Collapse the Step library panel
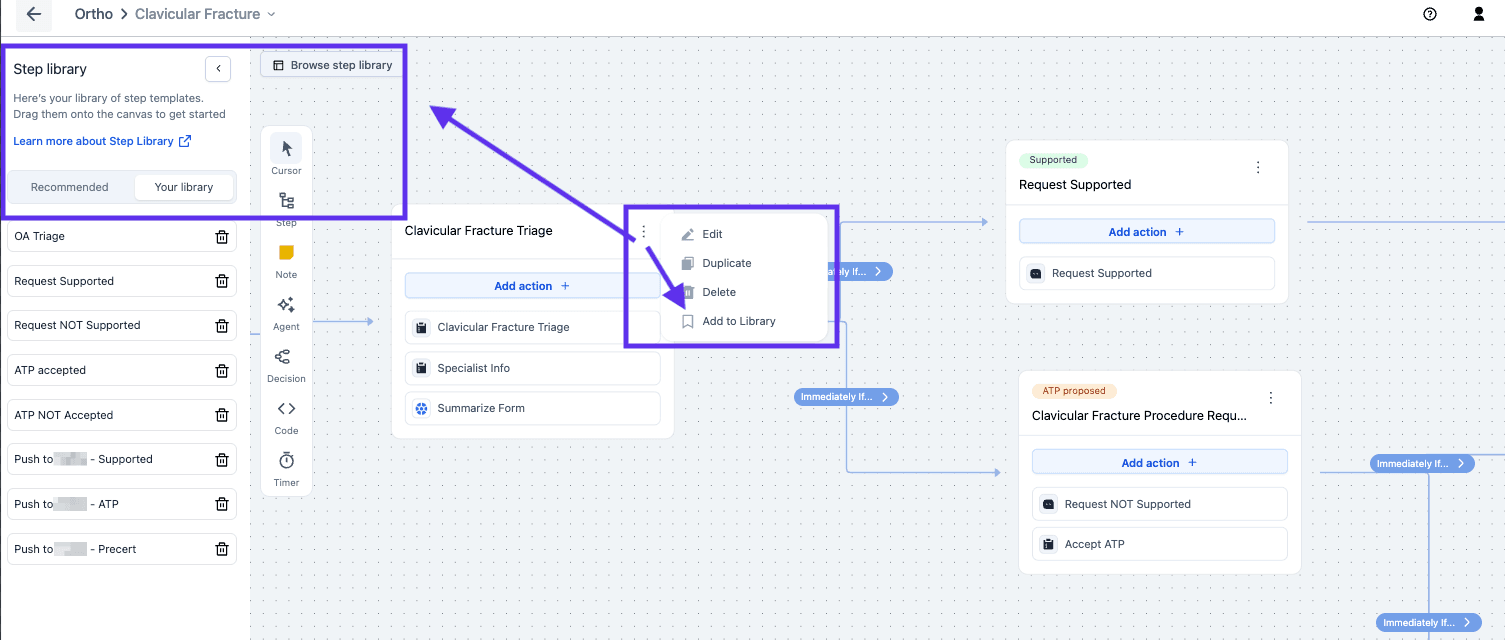1505x640 pixels. 218,69
